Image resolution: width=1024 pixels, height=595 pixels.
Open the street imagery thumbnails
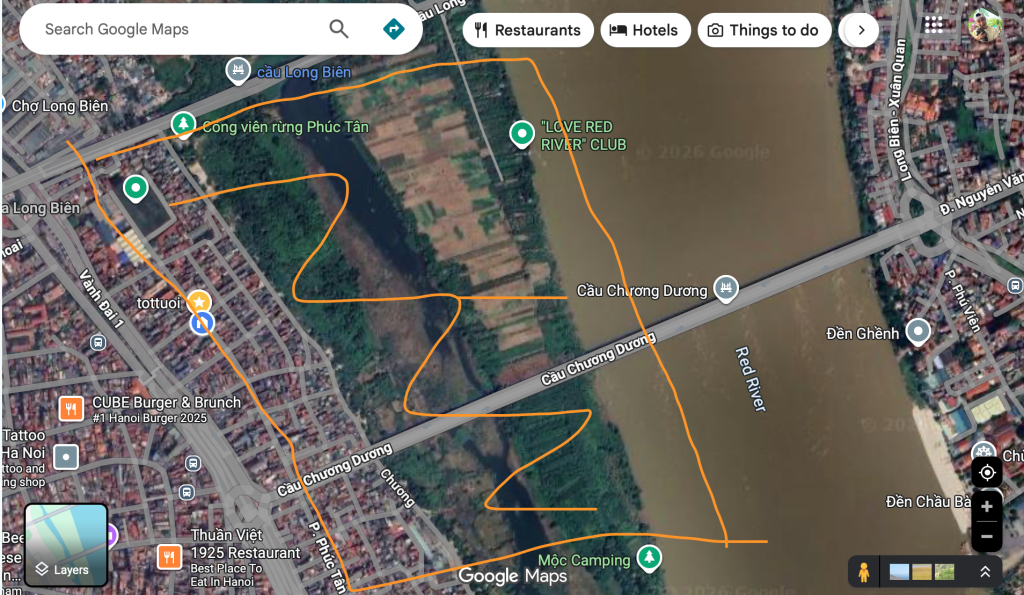(x=921, y=572)
